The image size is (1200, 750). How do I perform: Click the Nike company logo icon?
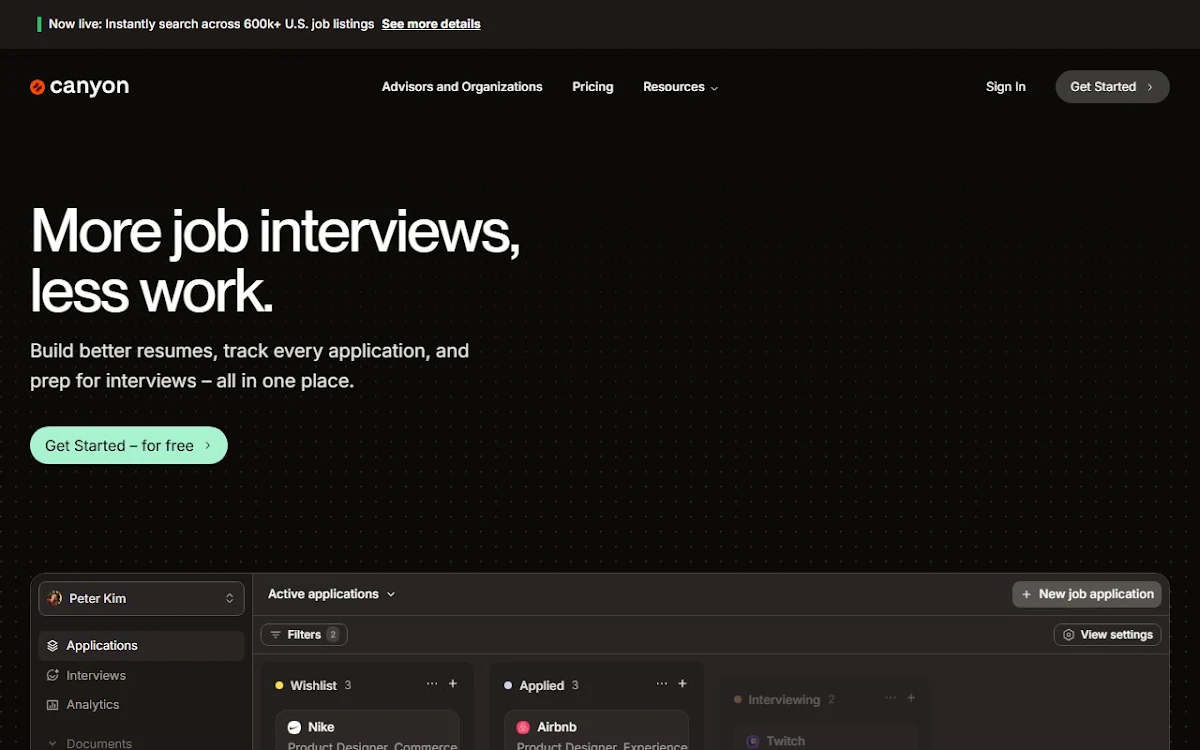(295, 727)
